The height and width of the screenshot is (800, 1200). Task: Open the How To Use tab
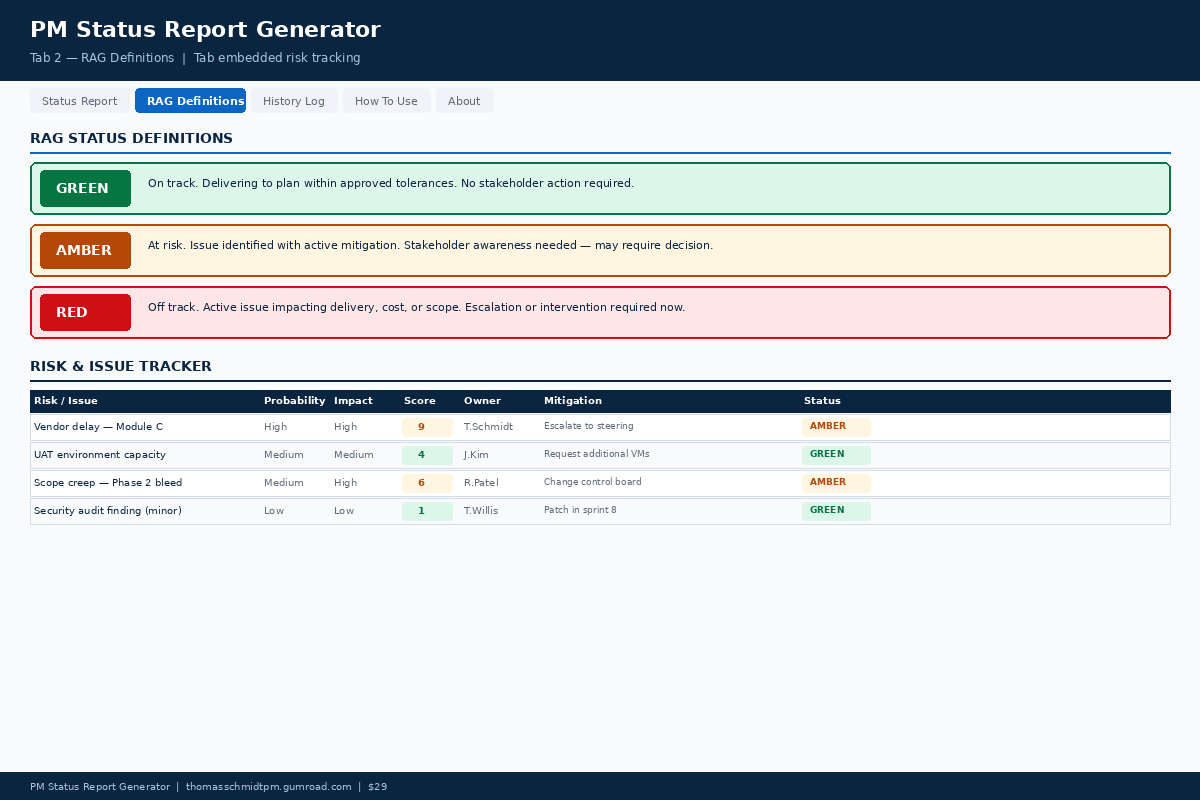pos(386,101)
